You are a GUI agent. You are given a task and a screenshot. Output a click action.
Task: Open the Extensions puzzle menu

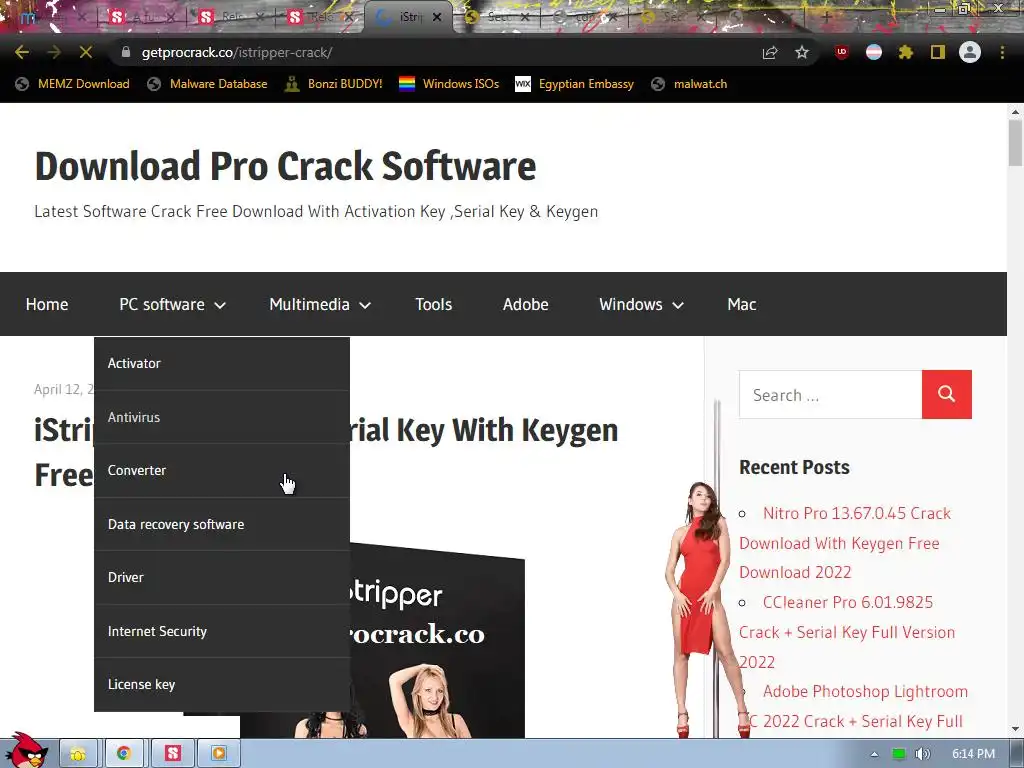tap(906, 52)
